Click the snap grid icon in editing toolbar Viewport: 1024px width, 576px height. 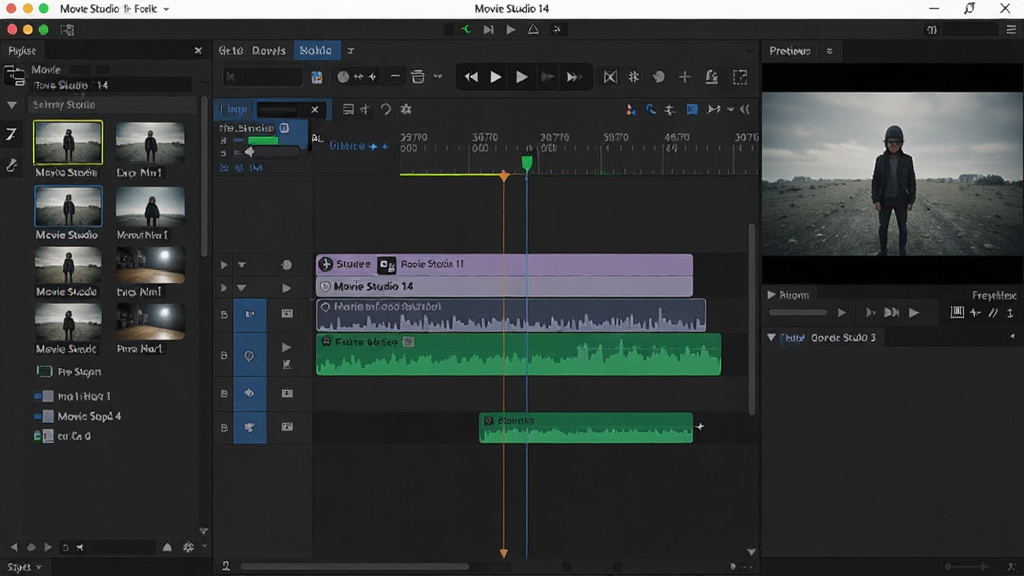(x=633, y=77)
